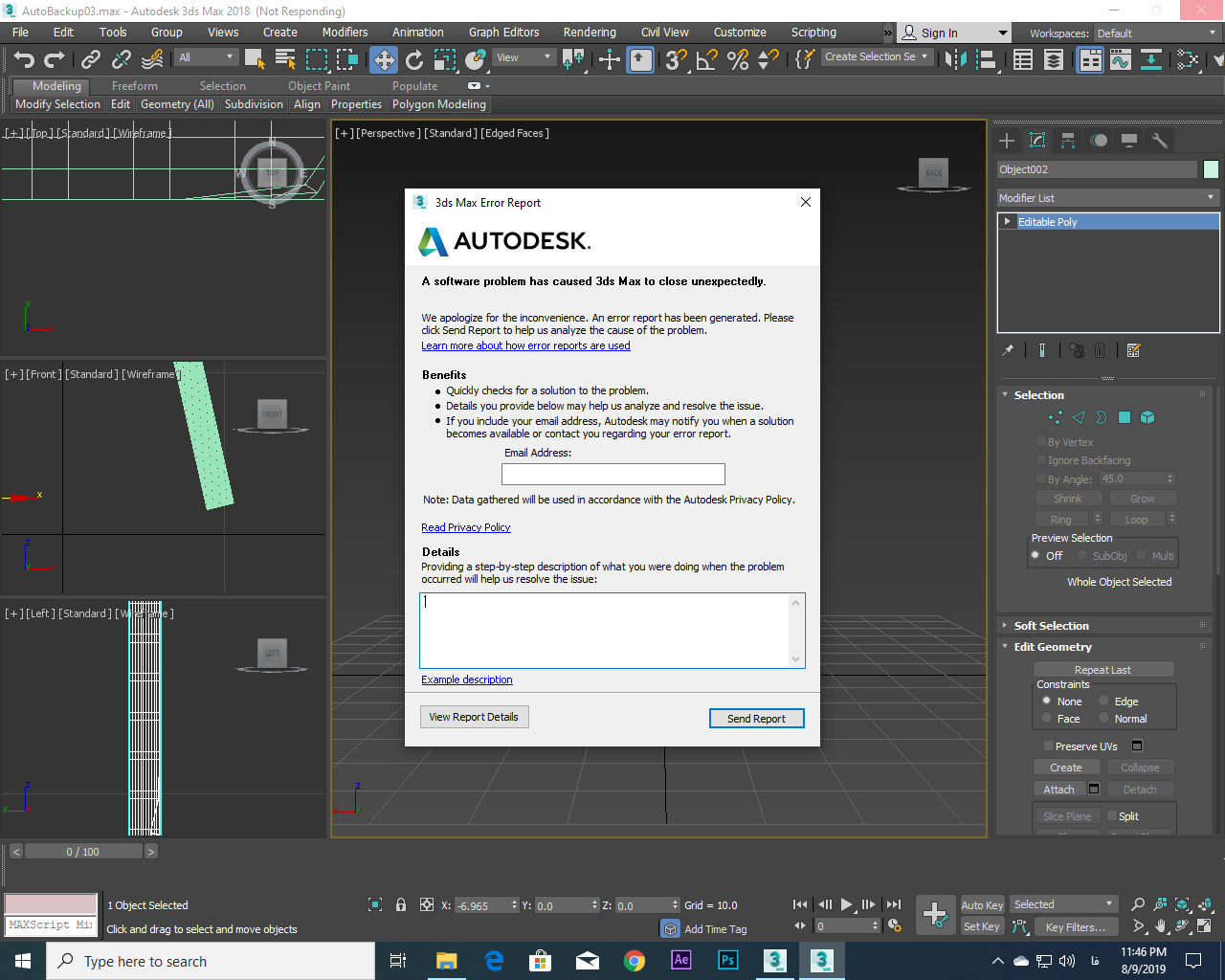The height and width of the screenshot is (980, 1225).
Task: Toggle the Split checkbox
Action: click(x=1111, y=816)
